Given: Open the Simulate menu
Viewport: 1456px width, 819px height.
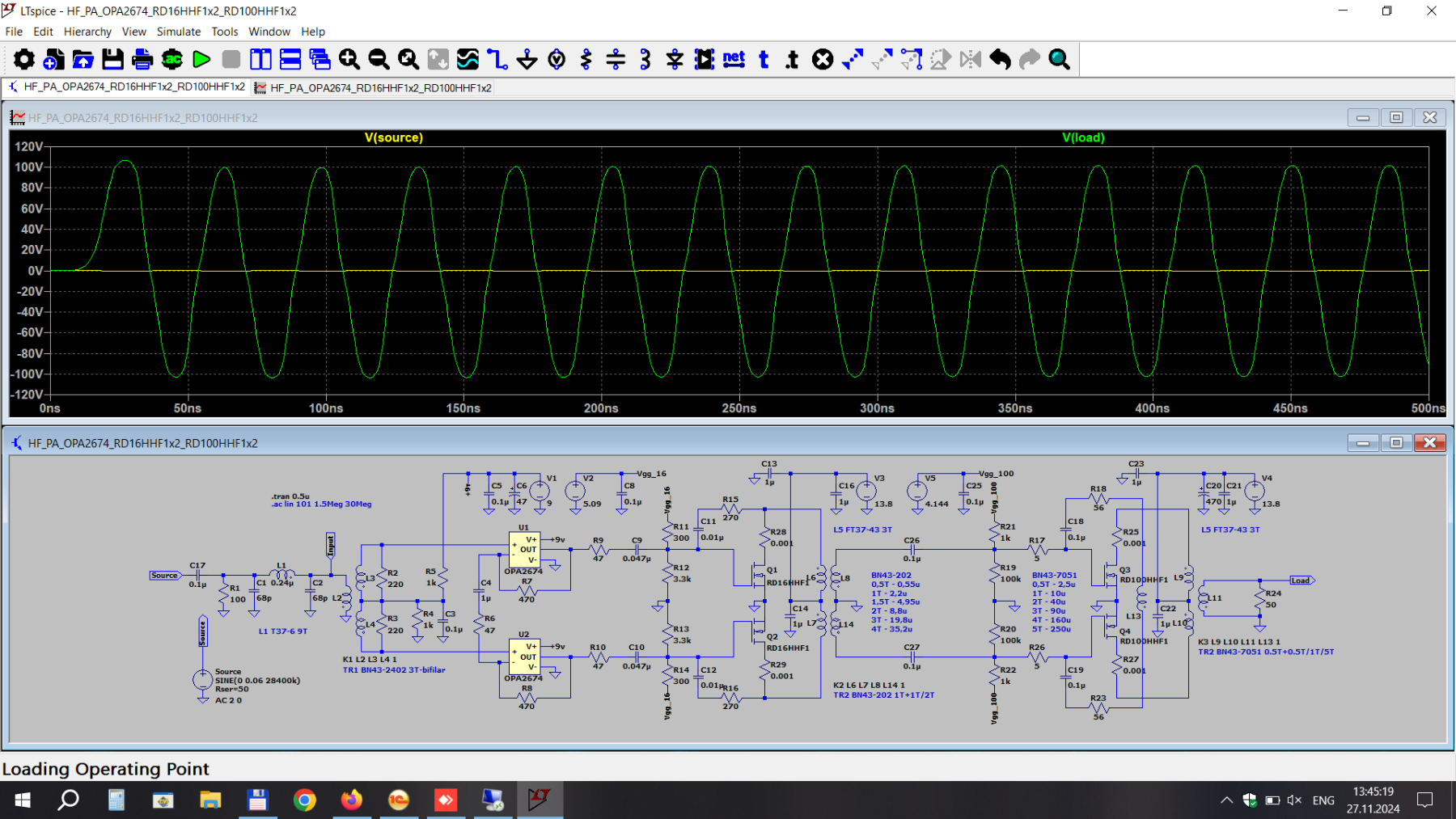Looking at the screenshot, I should coord(179,32).
